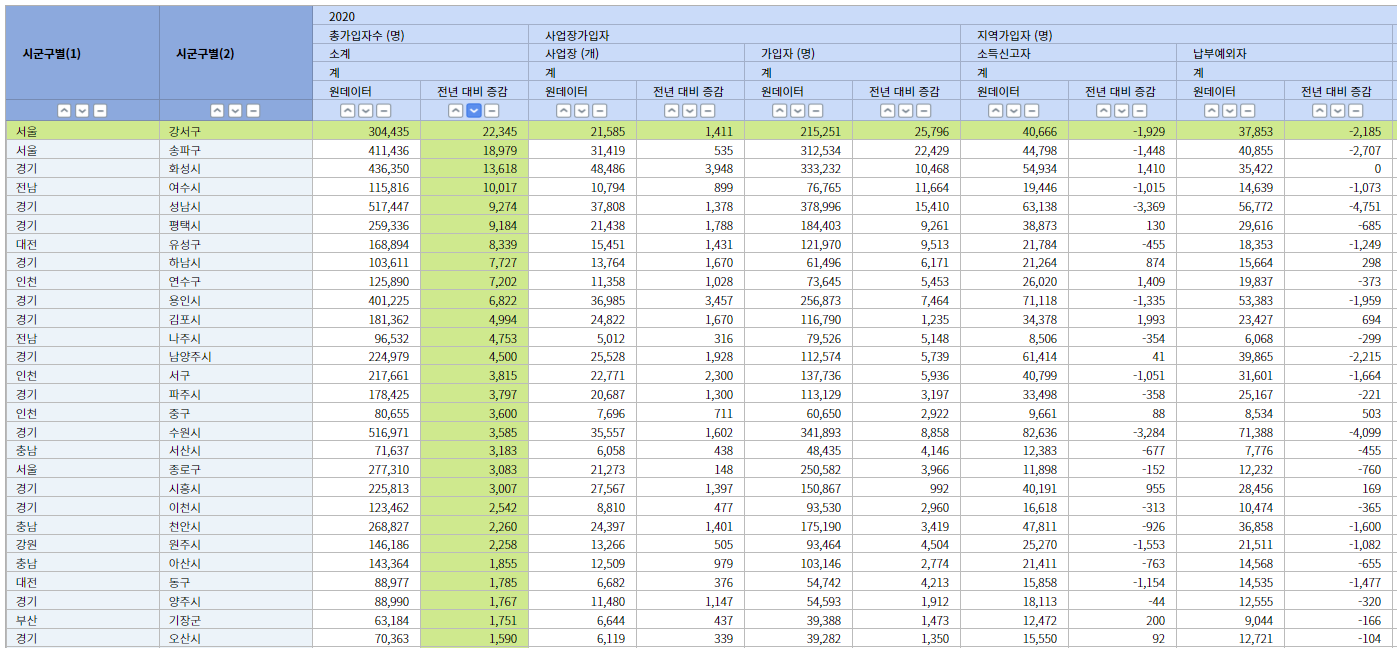The width and height of the screenshot is (1397, 648).
Task: Sort 시군구별(2) column descending
Action: pos(236,111)
